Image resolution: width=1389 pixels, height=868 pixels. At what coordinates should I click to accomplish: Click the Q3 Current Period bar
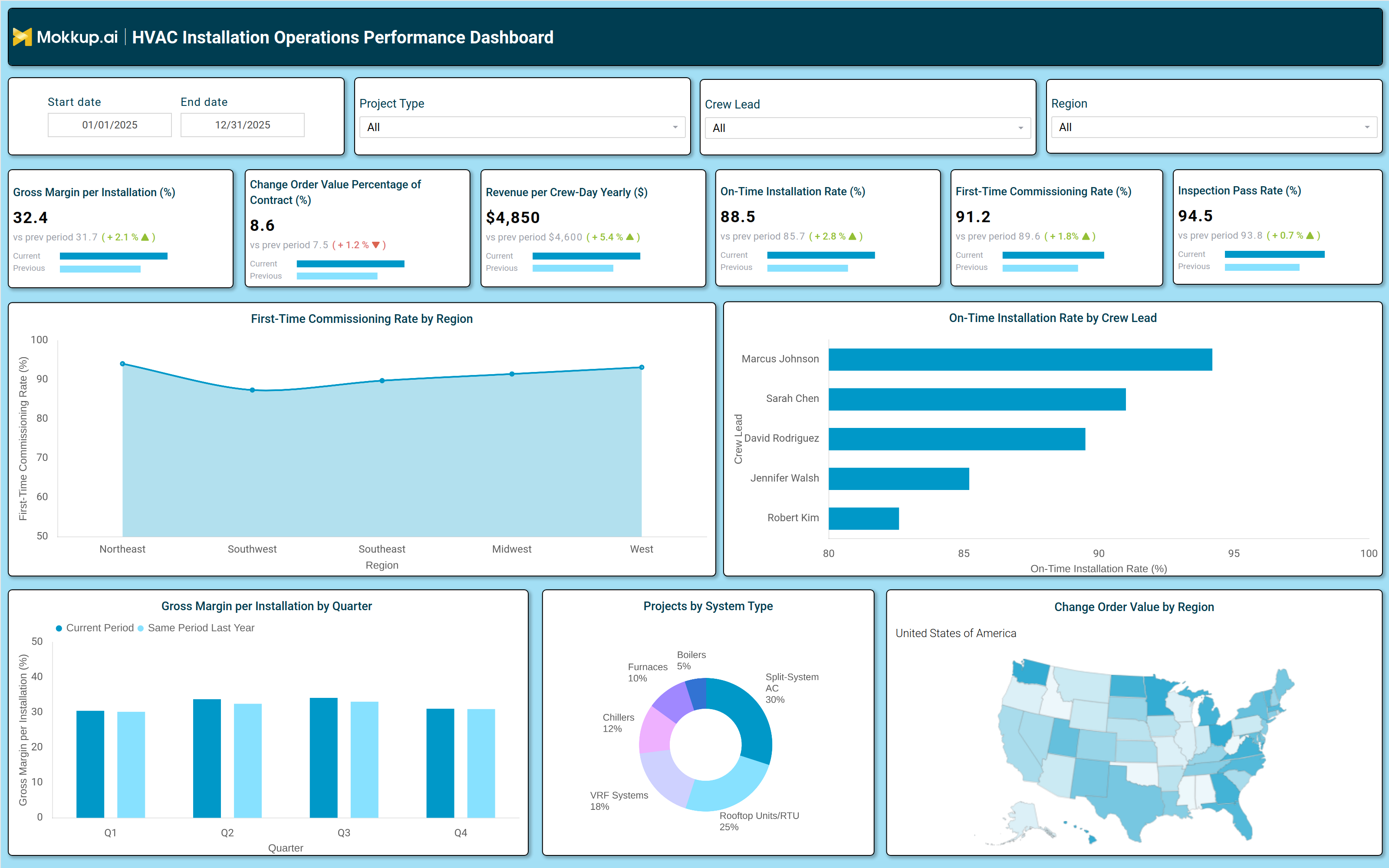point(324,758)
